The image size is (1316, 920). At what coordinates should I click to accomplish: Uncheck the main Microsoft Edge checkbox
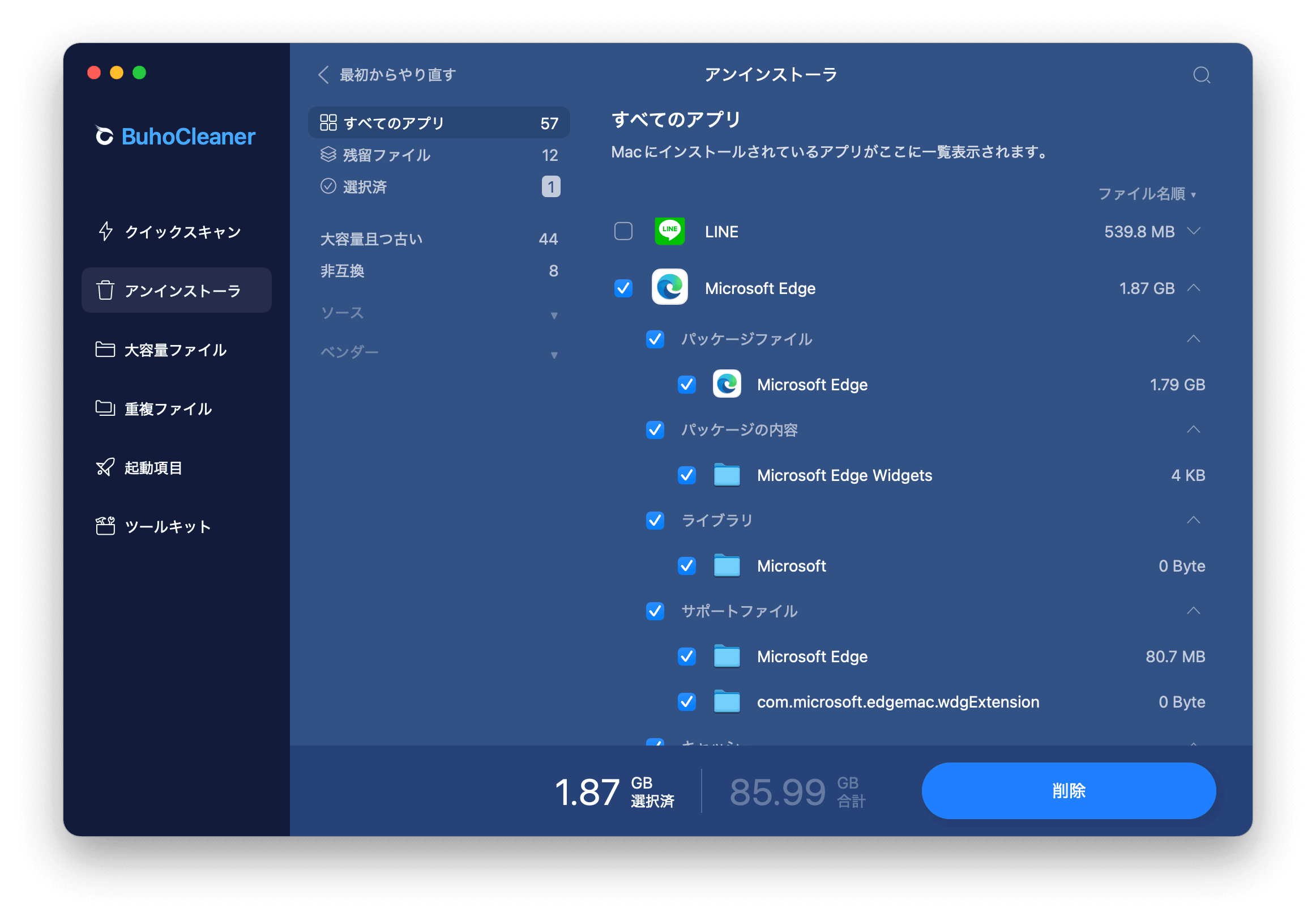click(x=623, y=288)
